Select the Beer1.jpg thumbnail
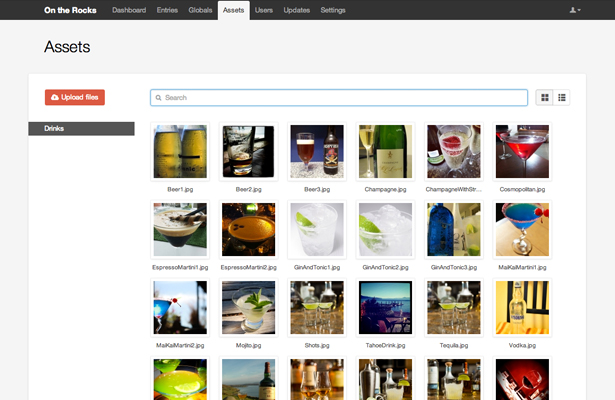Screen dimensions: 615x400 [180, 151]
